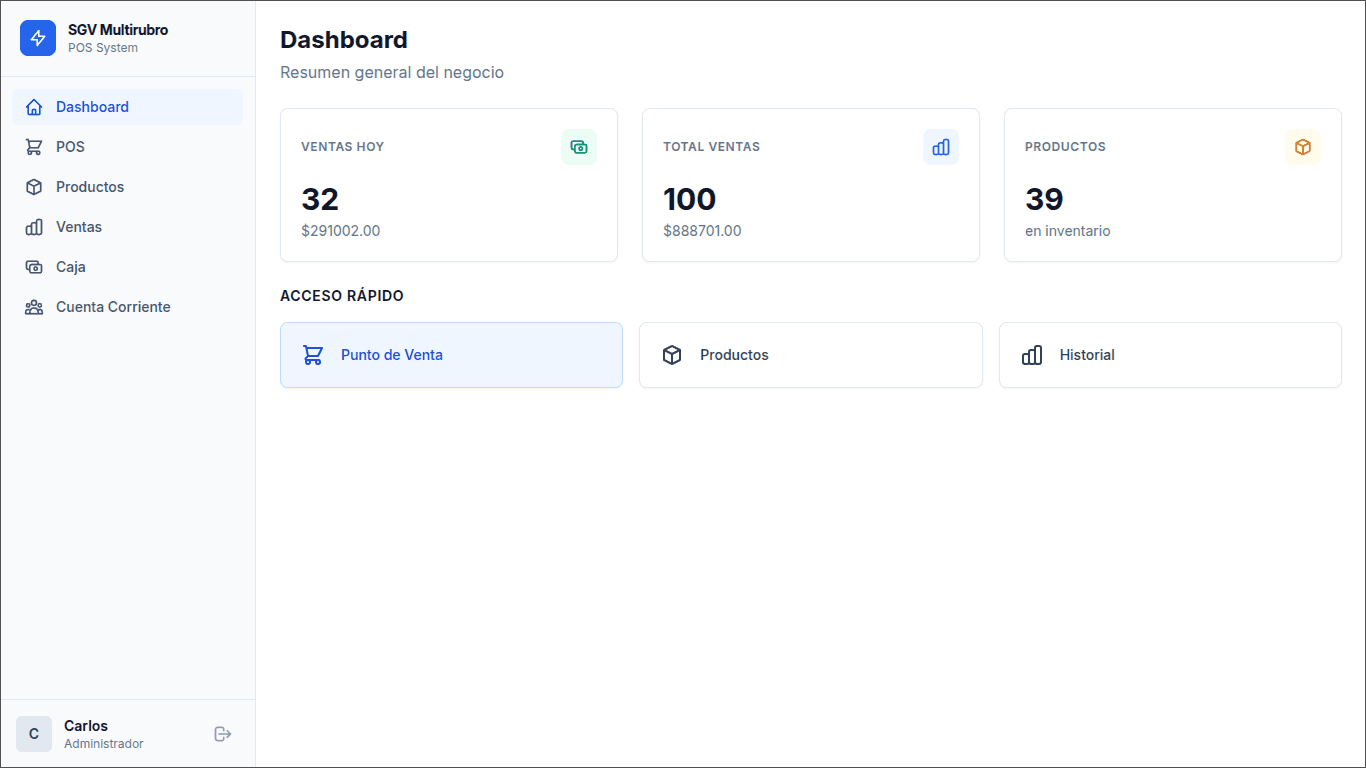1366x768 pixels.
Task: Click the Ventas Hoy count of 32
Action: click(x=320, y=199)
